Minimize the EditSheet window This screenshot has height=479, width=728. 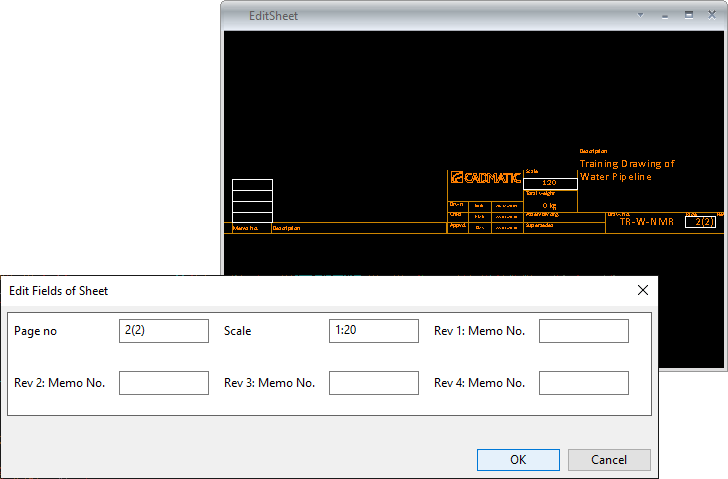[664, 16]
